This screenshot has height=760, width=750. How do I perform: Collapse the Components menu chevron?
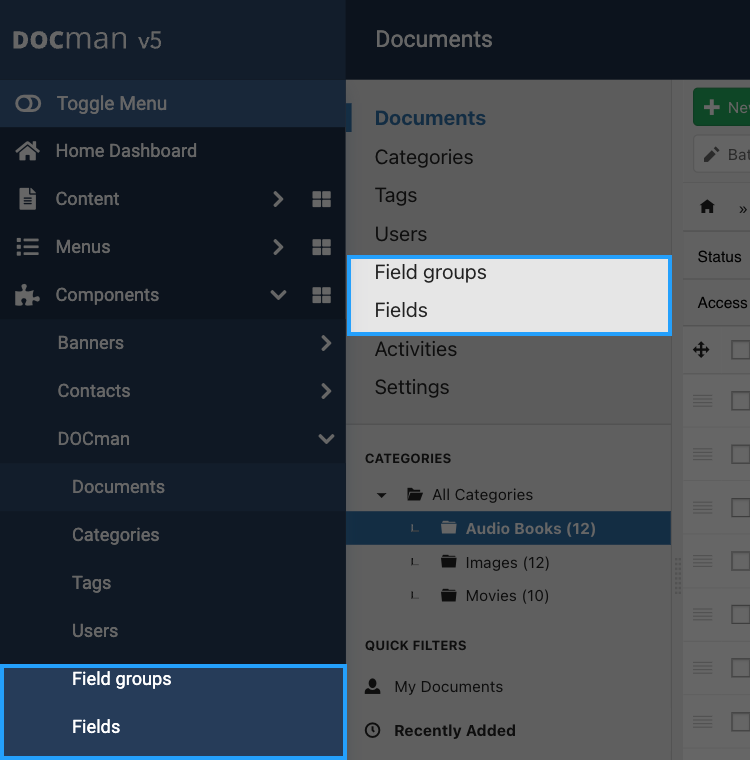(278, 295)
